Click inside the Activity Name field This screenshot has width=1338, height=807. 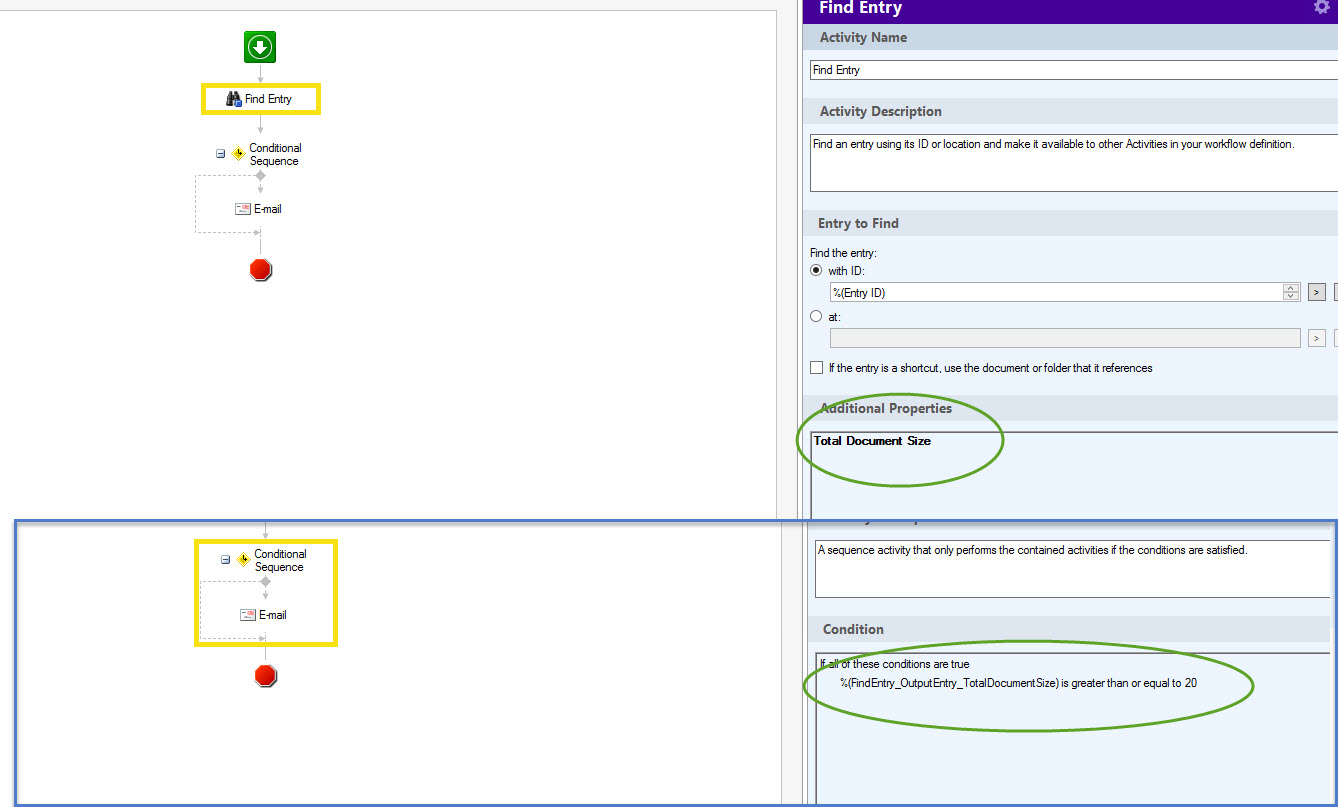point(1000,70)
